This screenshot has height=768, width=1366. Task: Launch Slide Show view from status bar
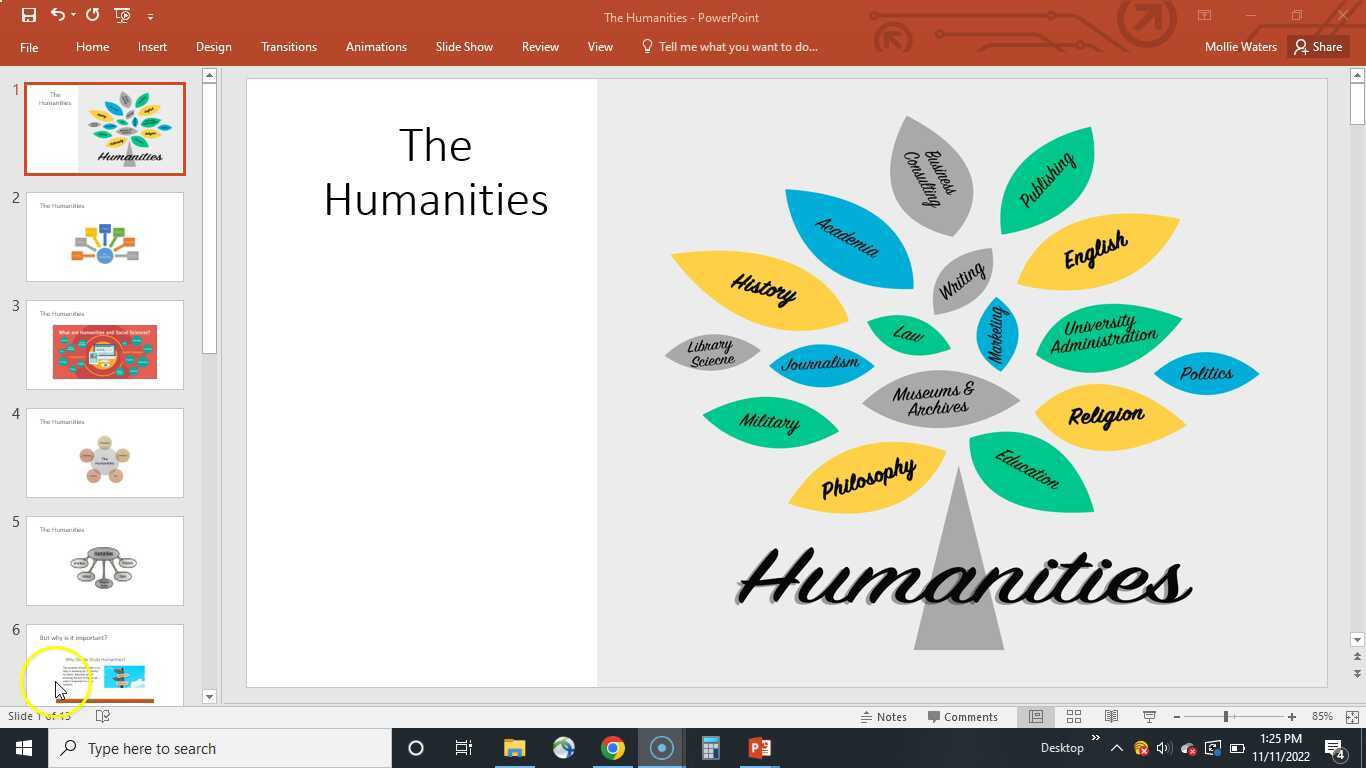coord(1149,717)
